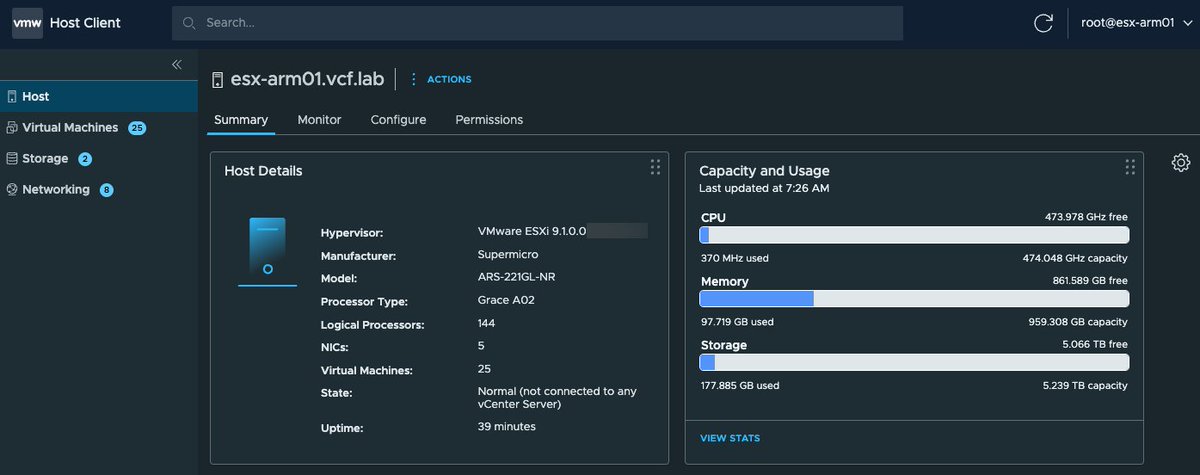This screenshot has height=475, width=1200.
Task: Click the VIEW STATS link
Action: click(730, 438)
